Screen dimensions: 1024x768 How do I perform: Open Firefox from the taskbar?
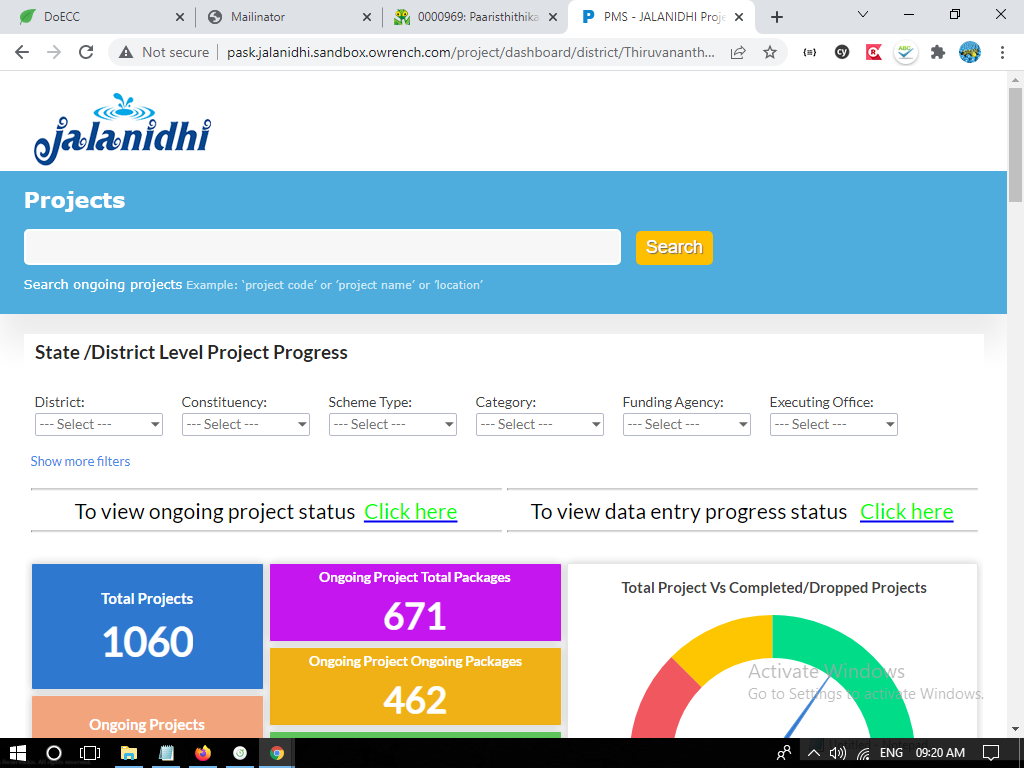204,753
